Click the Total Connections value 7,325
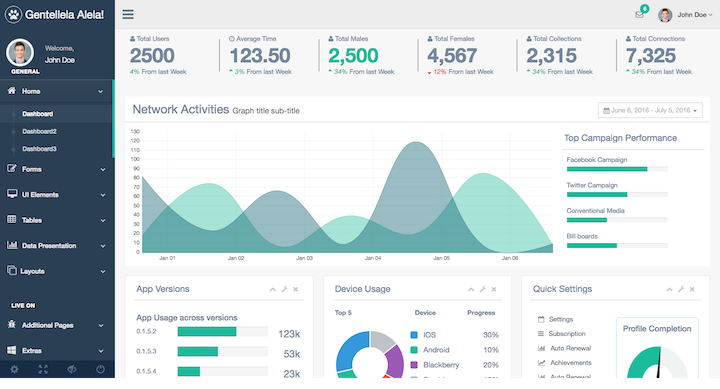Image resolution: width=720 pixels, height=389 pixels. (x=651, y=56)
